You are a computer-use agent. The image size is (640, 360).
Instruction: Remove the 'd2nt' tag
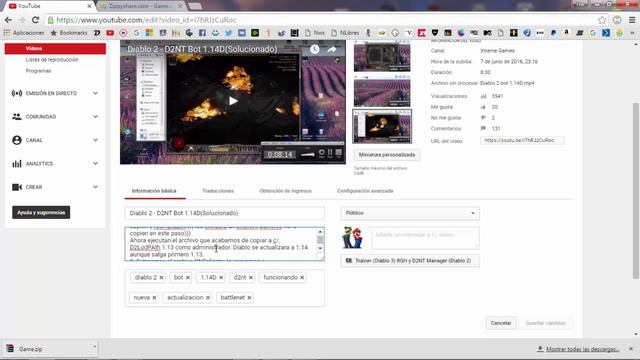(x=251, y=278)
